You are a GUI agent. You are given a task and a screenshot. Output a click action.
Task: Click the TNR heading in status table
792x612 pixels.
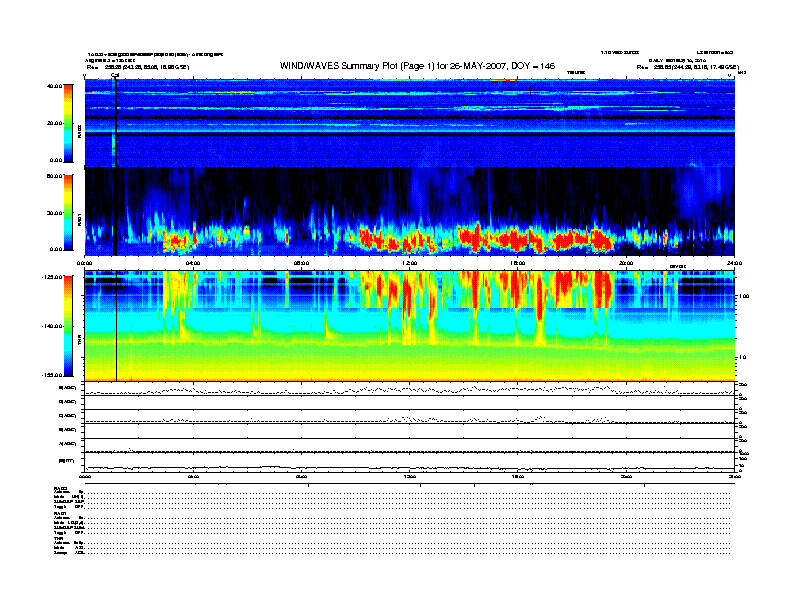pyautogui.click(x=58, y=538)
